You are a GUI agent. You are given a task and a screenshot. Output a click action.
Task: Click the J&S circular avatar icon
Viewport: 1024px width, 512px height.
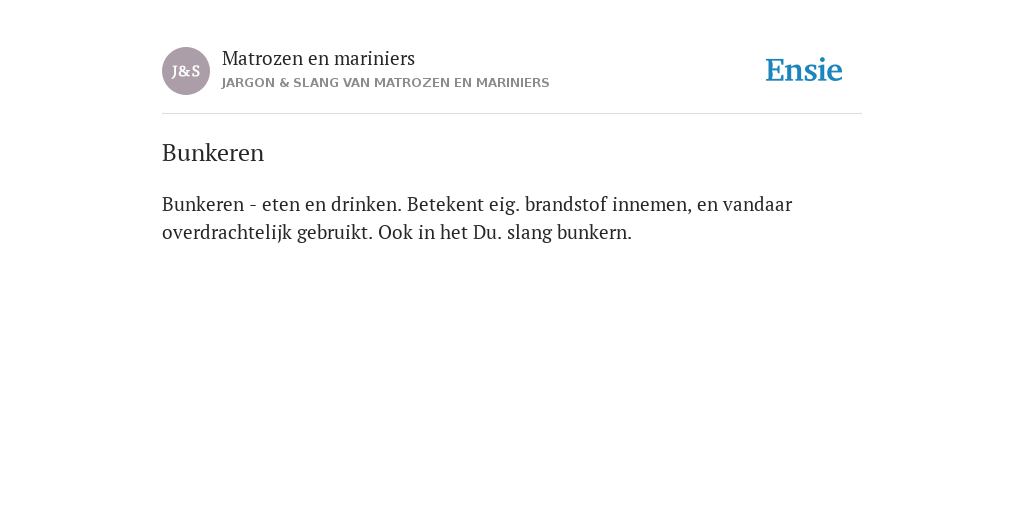pyautogui.click(x=186, y=71)
